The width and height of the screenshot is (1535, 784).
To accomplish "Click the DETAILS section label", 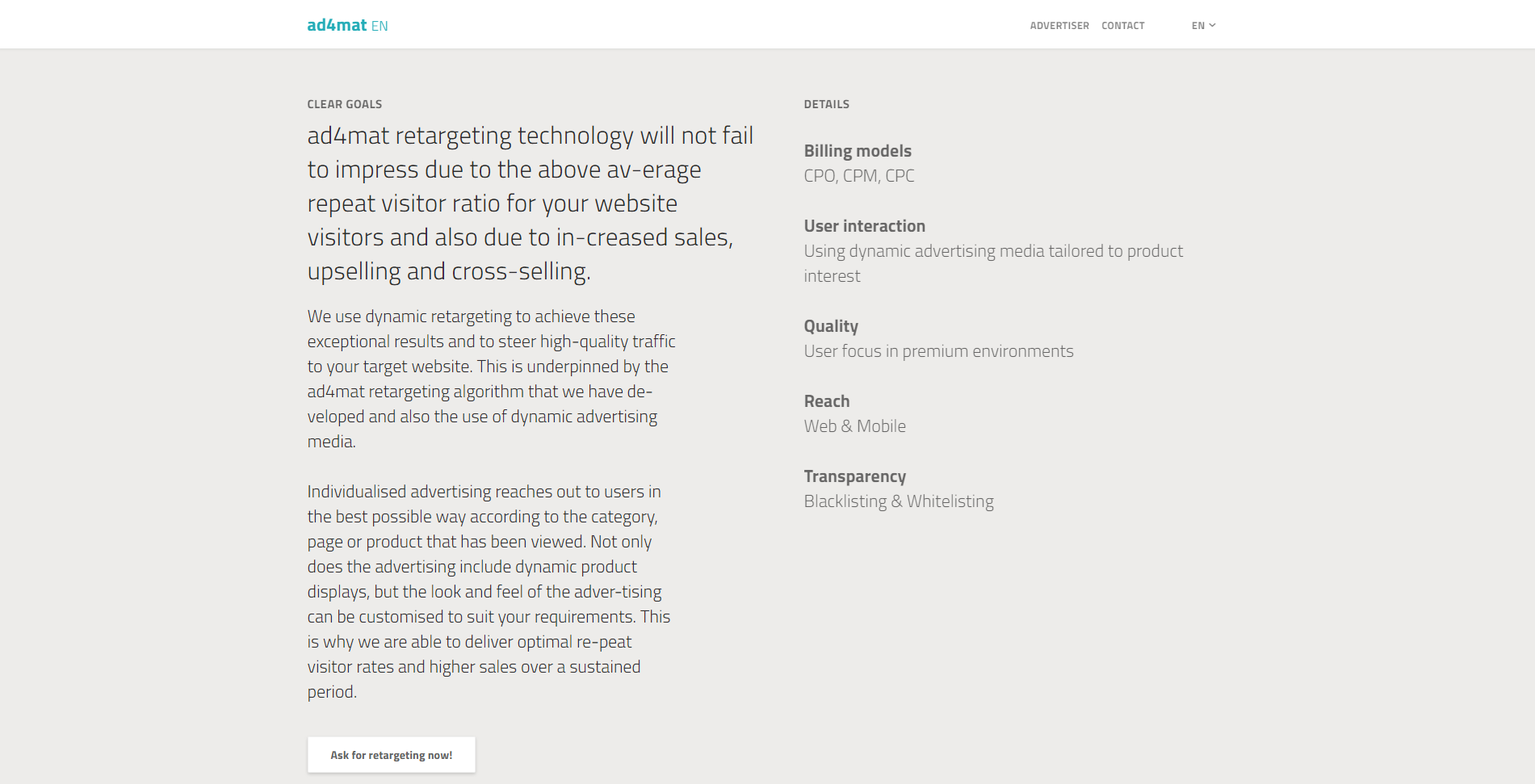I will coord(827,104).
